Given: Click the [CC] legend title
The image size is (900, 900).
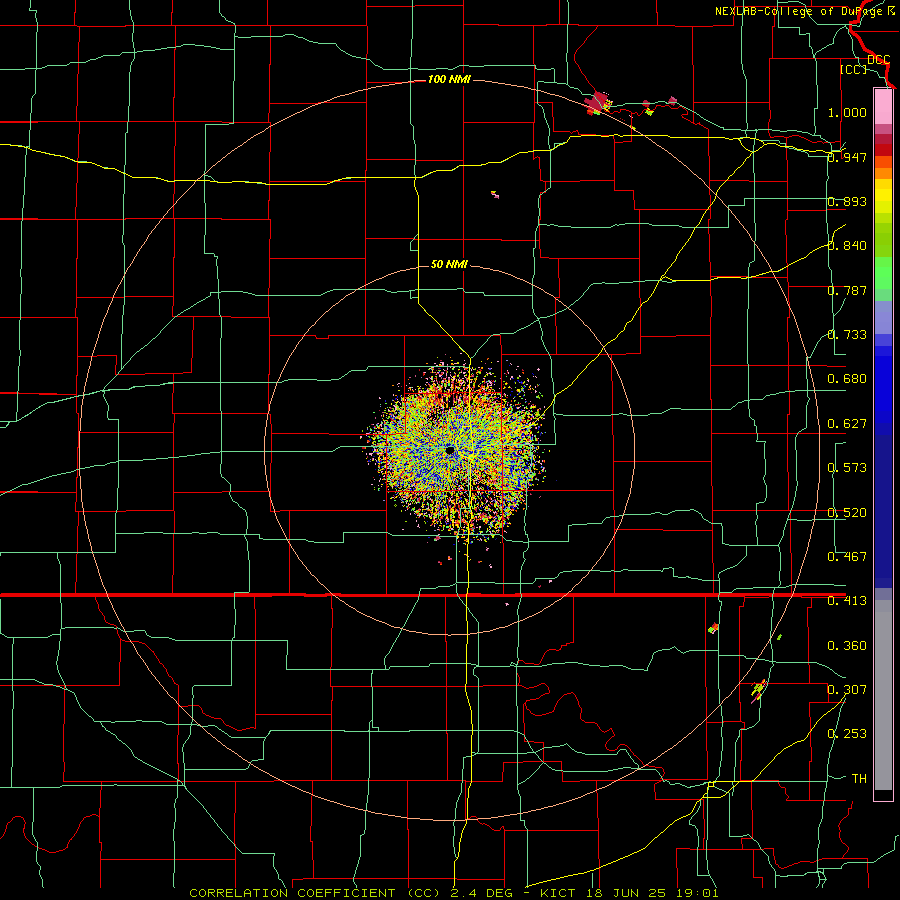Looking at the screenshot, I should coord(854,69).
